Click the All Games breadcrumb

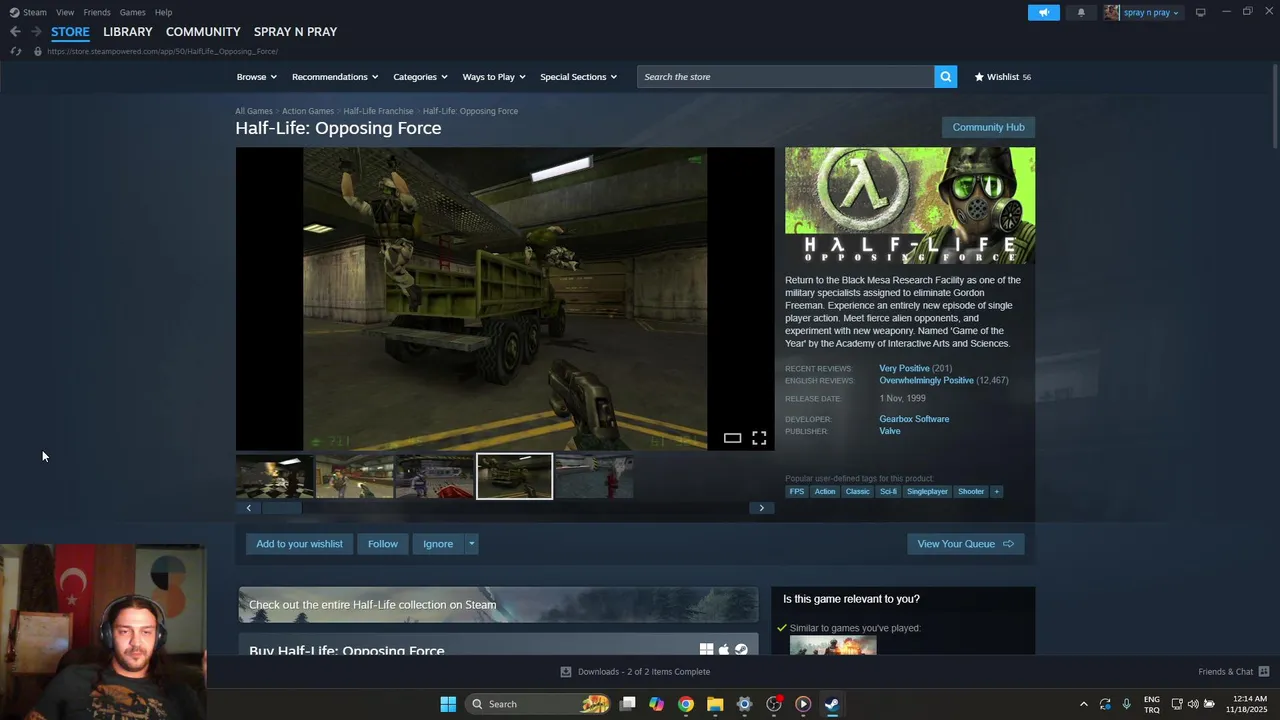point(254,111)
